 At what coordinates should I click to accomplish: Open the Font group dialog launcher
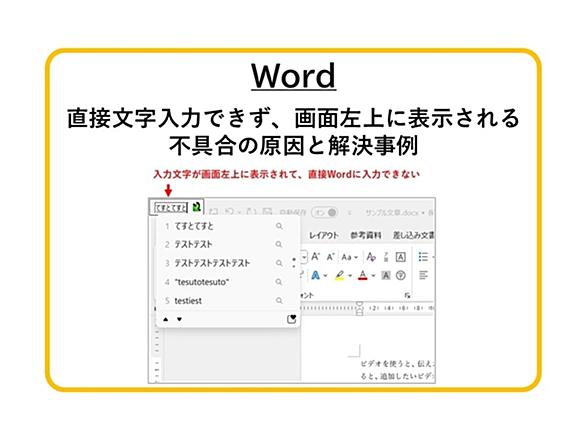[x=407, y=295]
